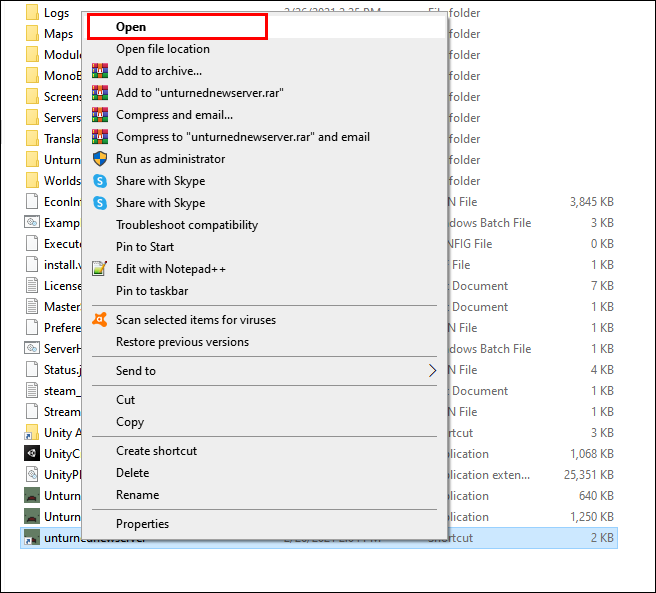Viewport: 656px width, 593px height.
Task: Click WinRAR icon beside "Add to archive..."
Action: pos(99,71)
